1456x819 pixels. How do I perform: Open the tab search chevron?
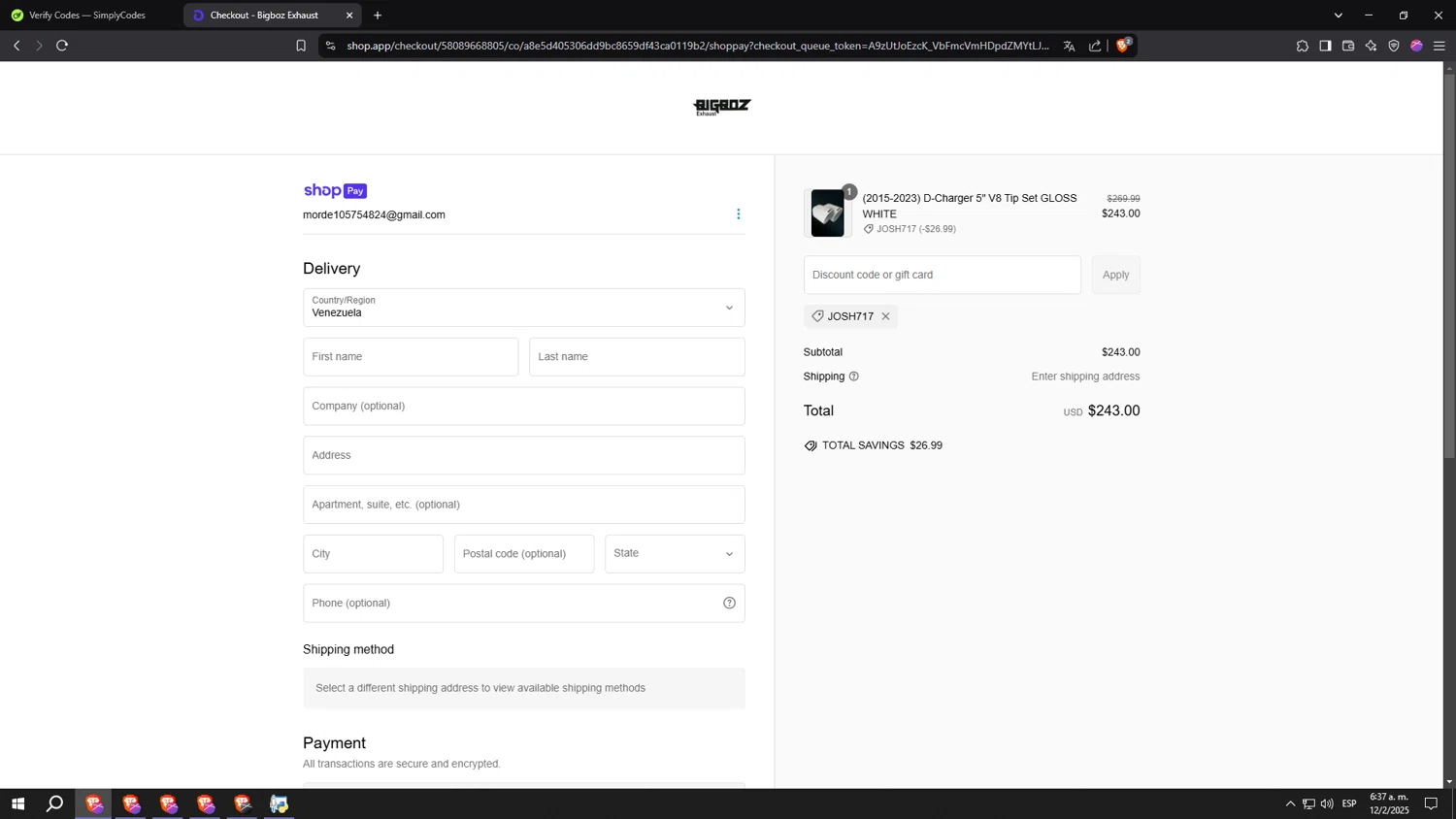pos(1339,16)
